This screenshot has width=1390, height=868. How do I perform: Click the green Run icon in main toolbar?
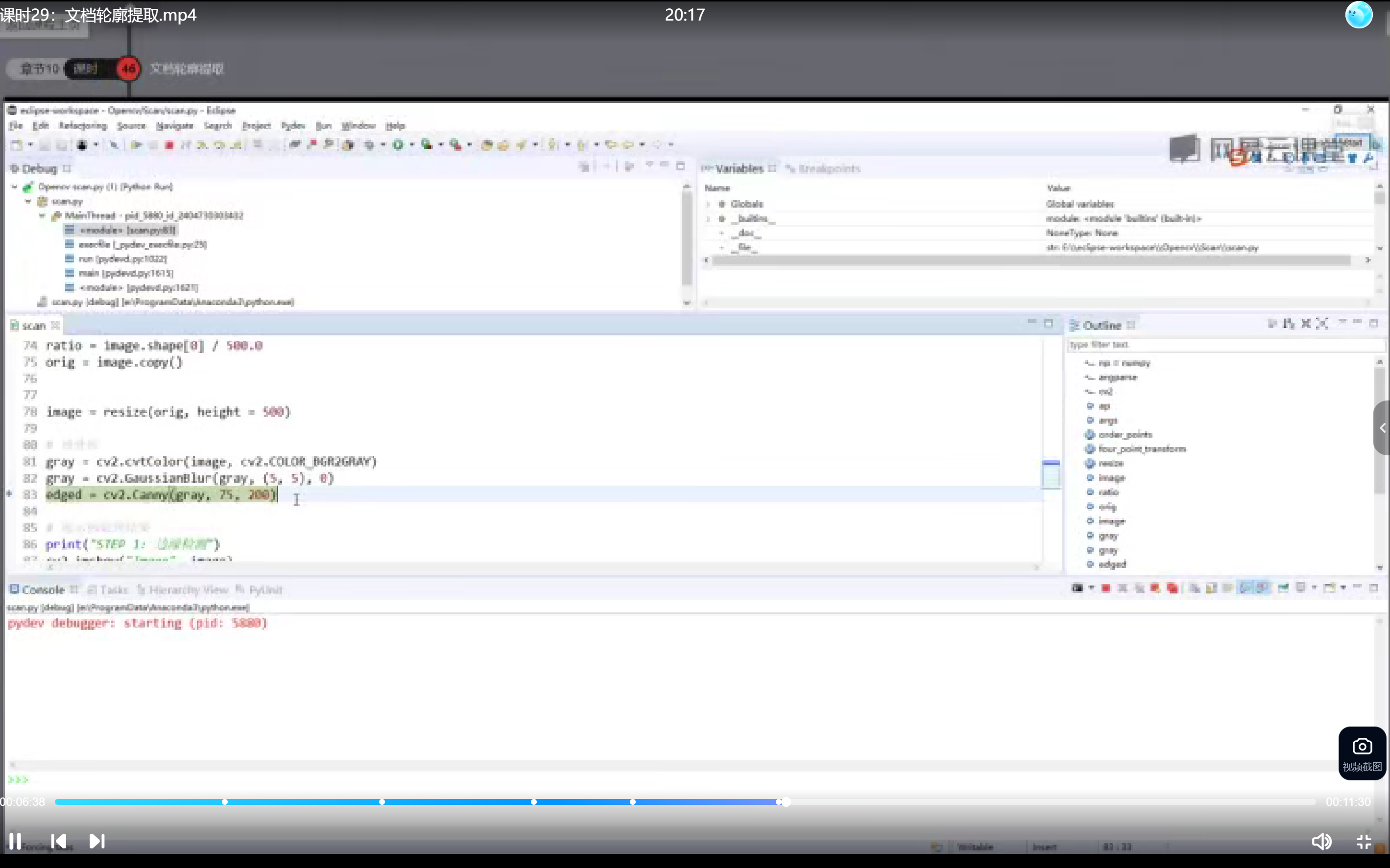398,145
